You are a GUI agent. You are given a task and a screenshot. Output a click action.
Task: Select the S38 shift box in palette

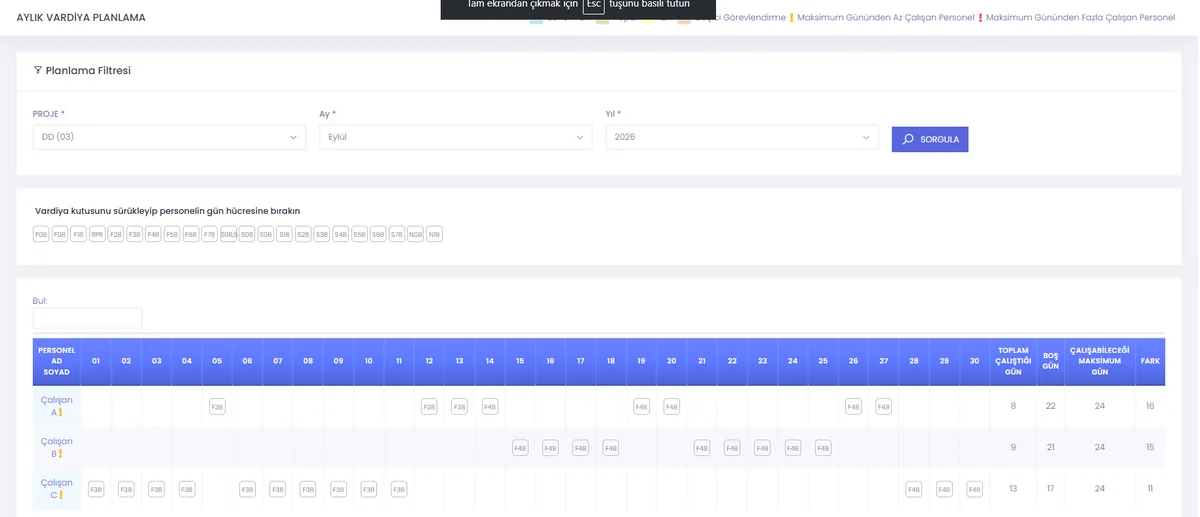[x=322, y=234]
